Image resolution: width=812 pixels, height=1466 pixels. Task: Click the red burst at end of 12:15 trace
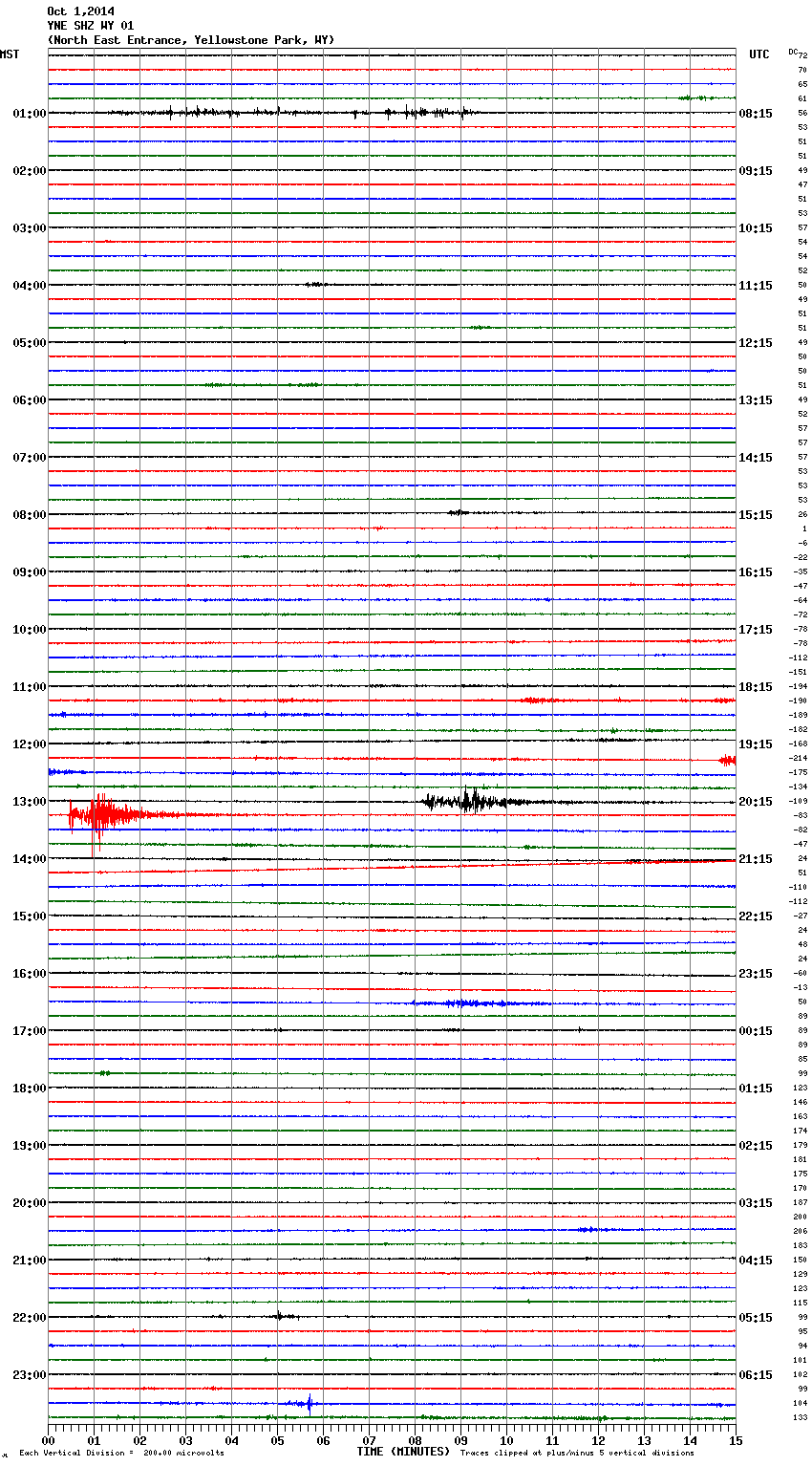coord(728,760)
